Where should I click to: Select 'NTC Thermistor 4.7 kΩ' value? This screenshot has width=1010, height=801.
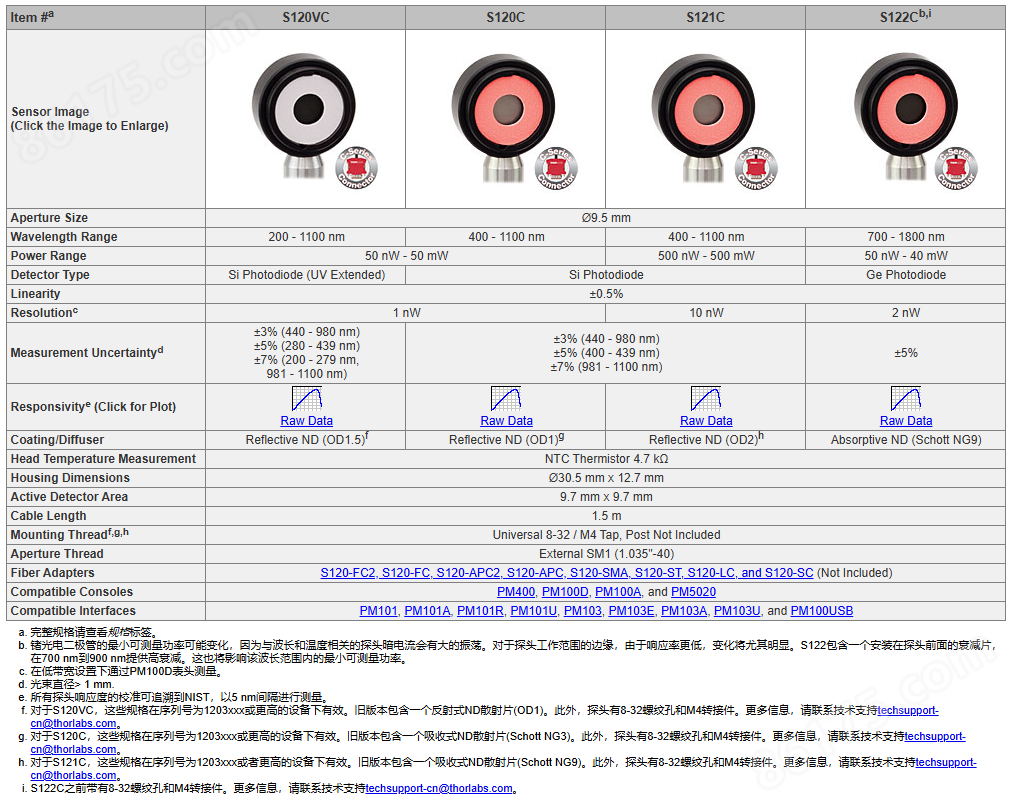606,459
